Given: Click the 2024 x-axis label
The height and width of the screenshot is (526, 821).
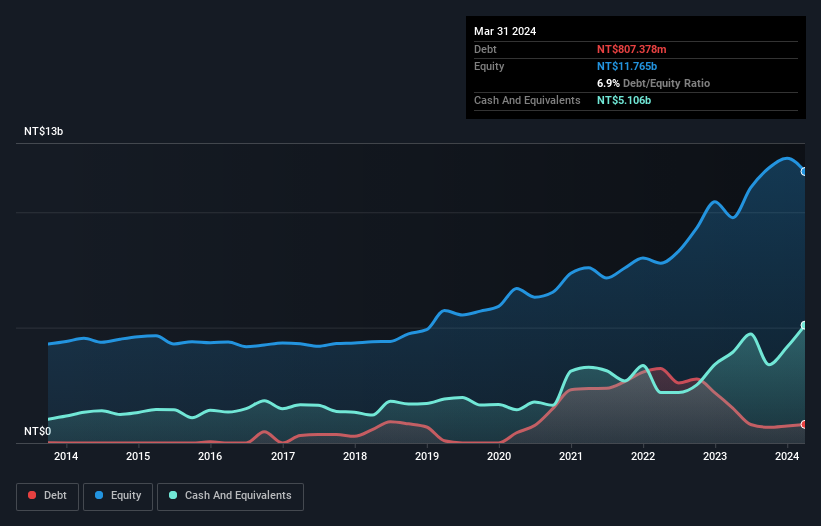Looking at the screenshot, I should tap(787, 456).
